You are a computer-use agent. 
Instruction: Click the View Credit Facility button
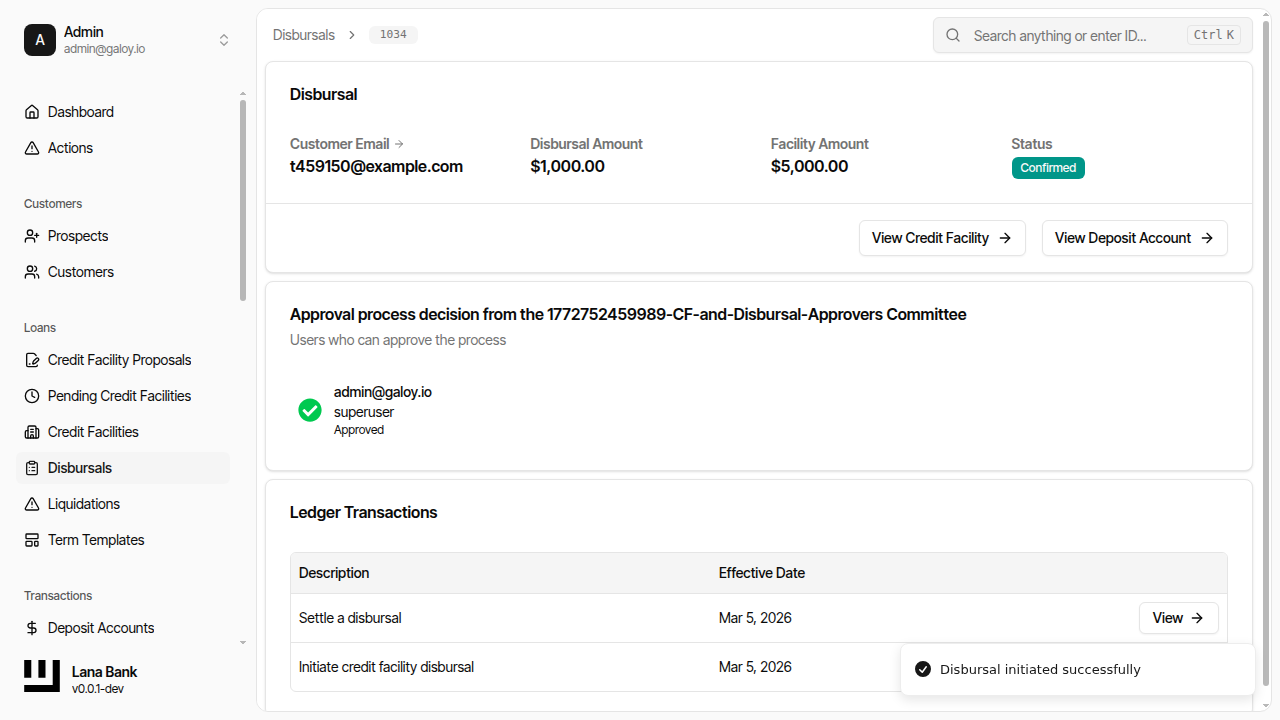(x=941, y=238)
